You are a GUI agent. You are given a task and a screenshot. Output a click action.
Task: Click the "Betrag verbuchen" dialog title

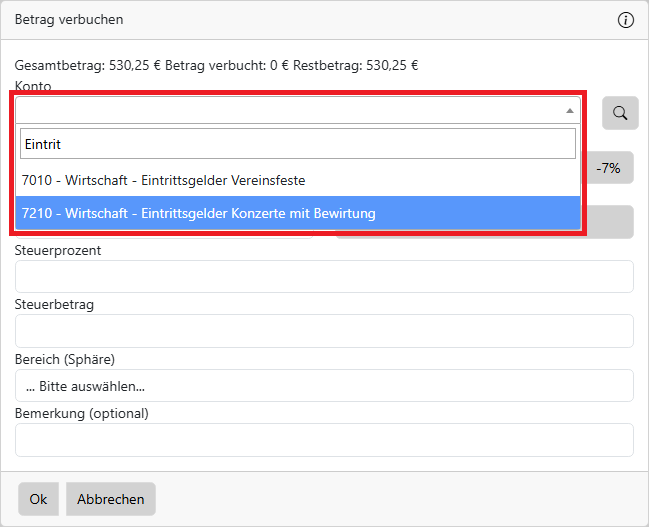pyautogui.click(x=69, y=20)
